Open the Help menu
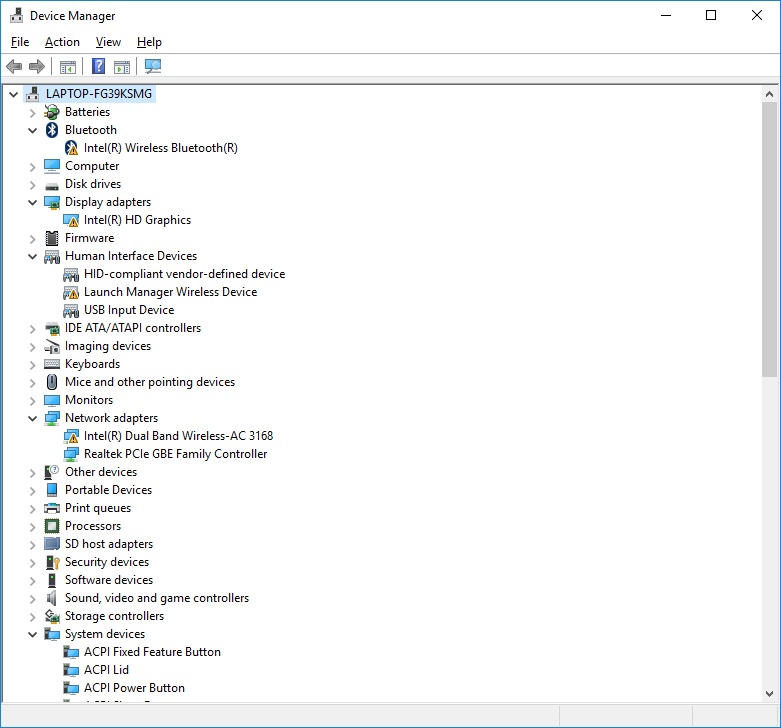Viewport: 781px width, 728px height. pos(149,42)
